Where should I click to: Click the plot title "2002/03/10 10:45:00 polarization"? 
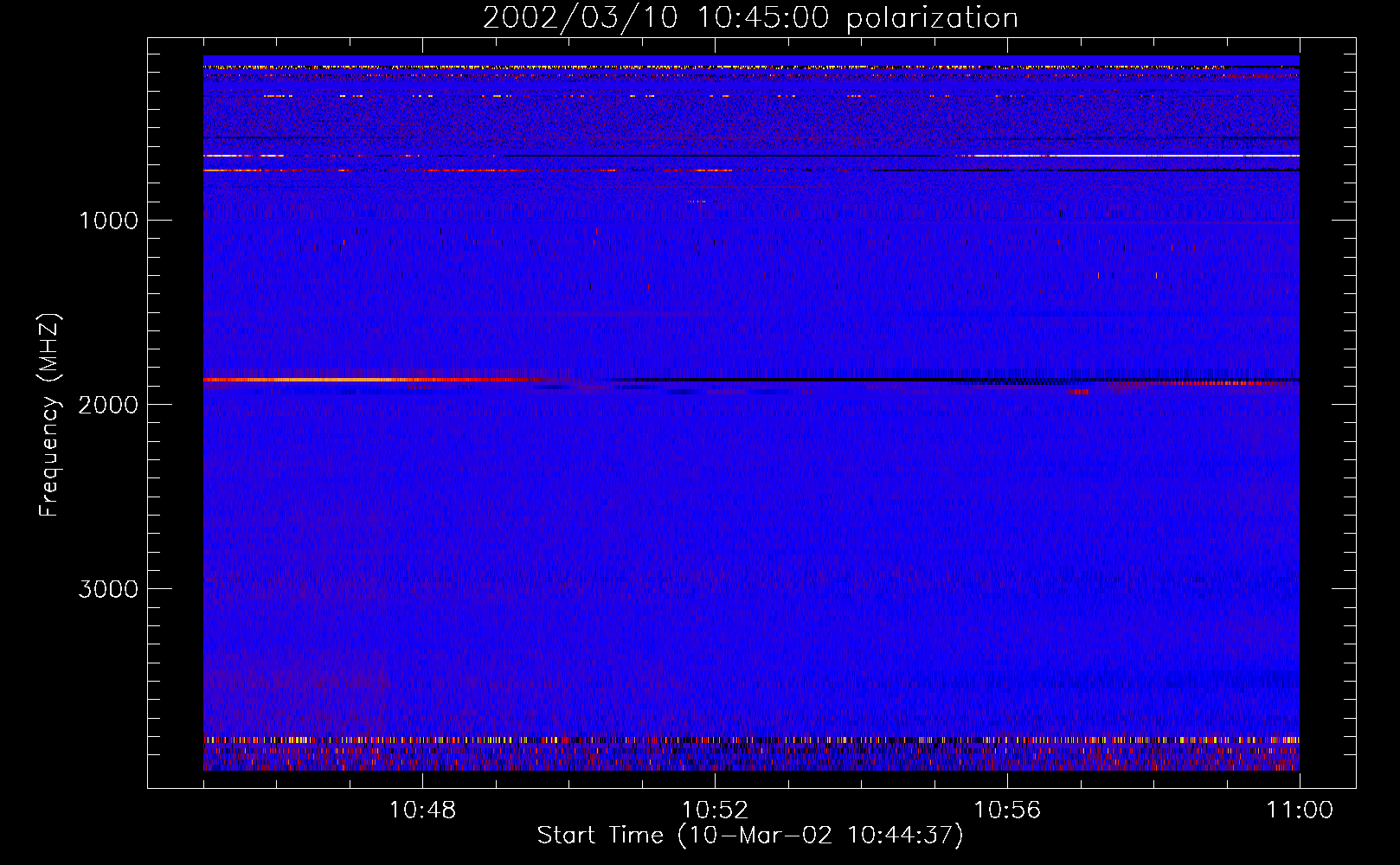[x=750, y=18]
